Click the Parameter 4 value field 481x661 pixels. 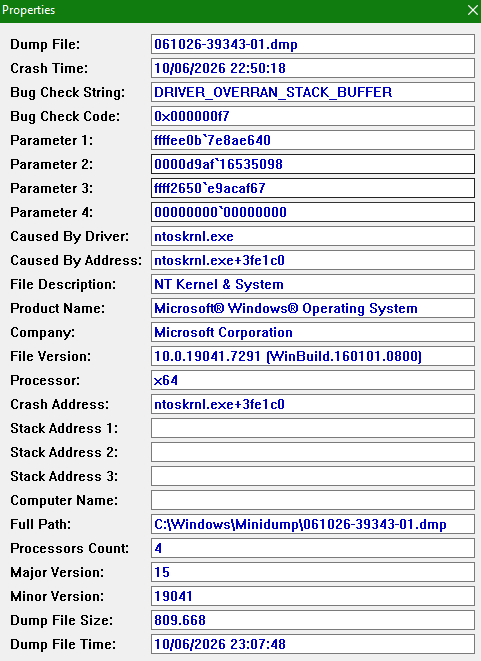tap(313, 212)
